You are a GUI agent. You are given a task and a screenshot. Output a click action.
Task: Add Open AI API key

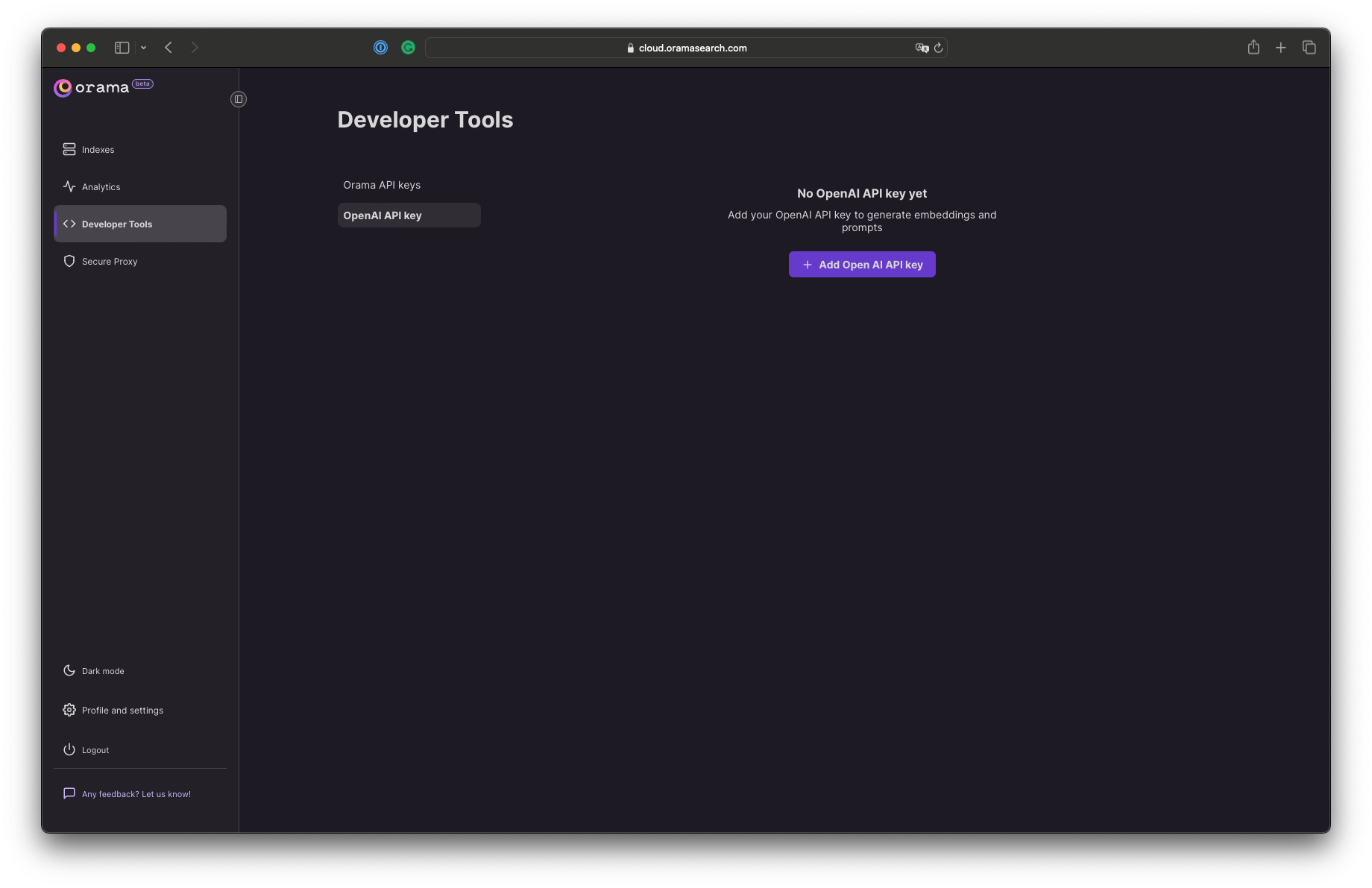point(862,265)
